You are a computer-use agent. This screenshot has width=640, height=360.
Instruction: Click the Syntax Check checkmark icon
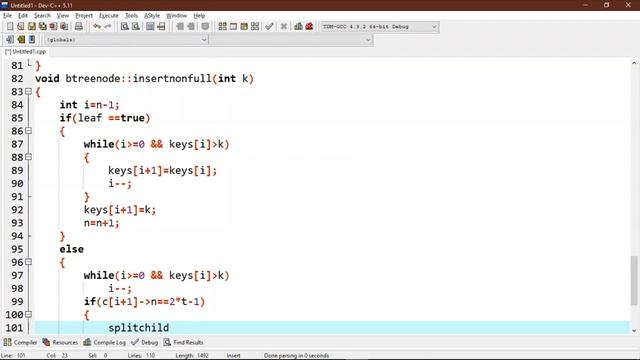269,27
